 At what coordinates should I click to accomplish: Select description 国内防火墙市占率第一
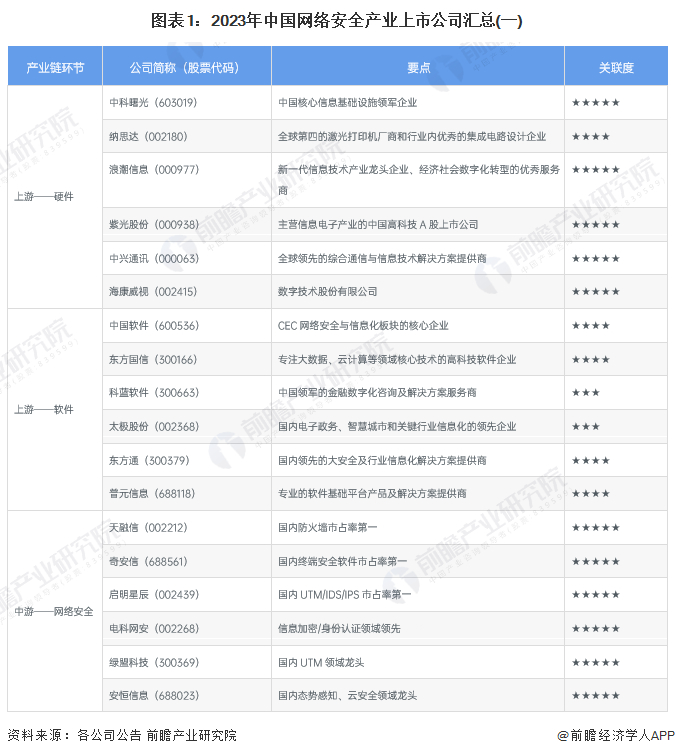click(x=327, y=528)
